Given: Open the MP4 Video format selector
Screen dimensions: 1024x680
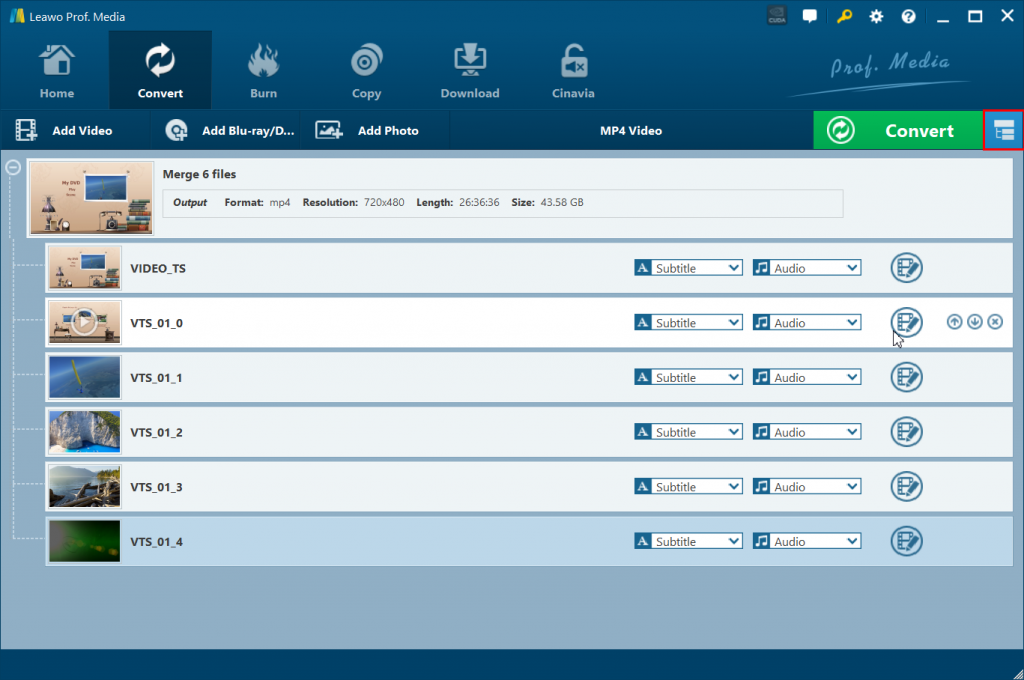Looking at the screenshot, I should (631, 131).
